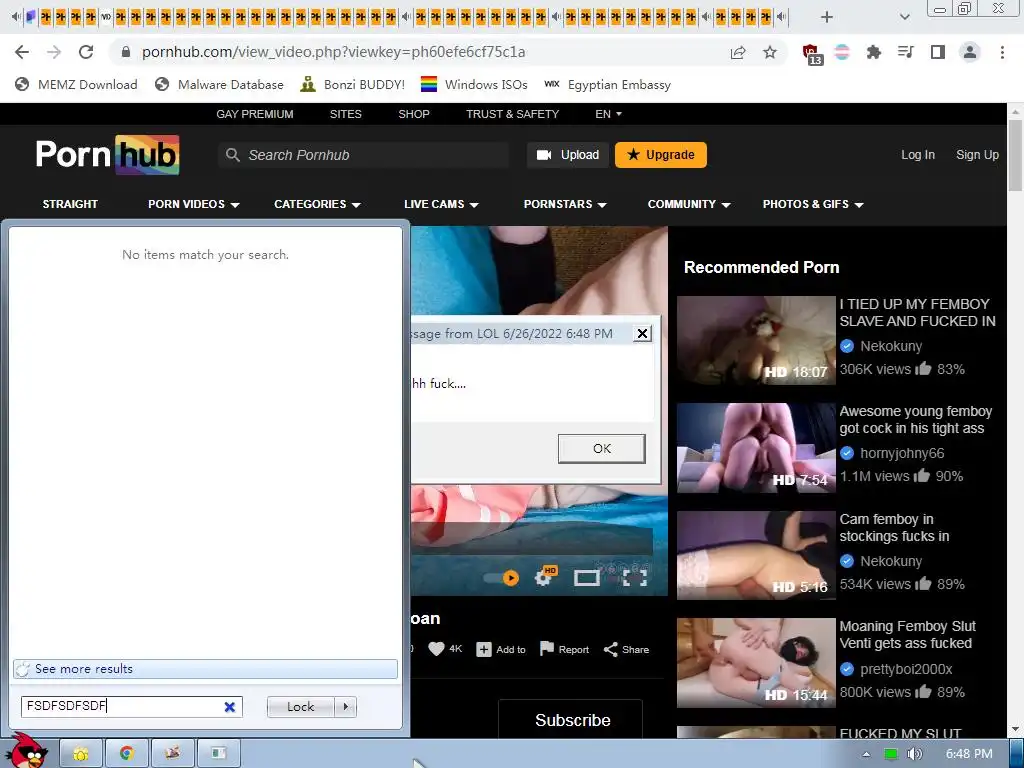Open the puzzle-piece Extensions menu
1024x768 pixels.
point(874,52)
